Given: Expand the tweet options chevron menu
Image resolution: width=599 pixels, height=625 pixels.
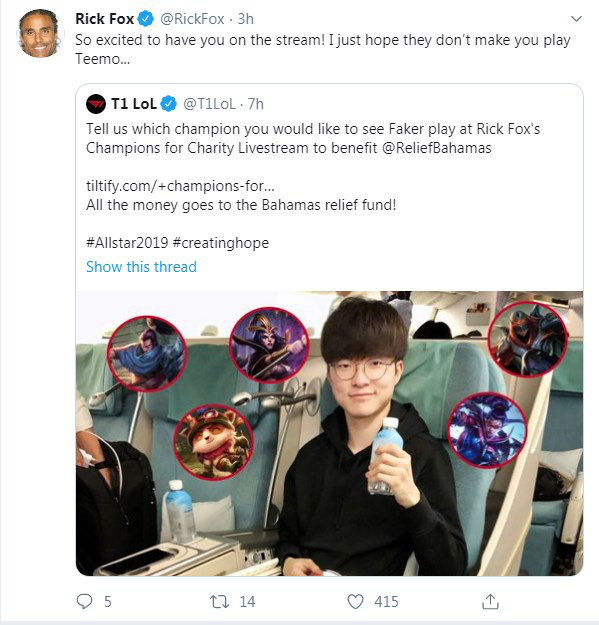Looking at the screenshot, I should tap(576, 19).
